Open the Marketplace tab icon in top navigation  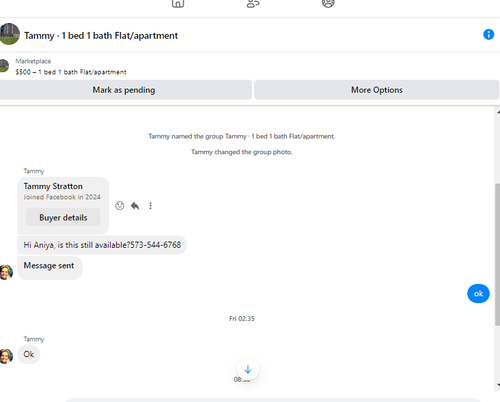click(x=178, y=3)
